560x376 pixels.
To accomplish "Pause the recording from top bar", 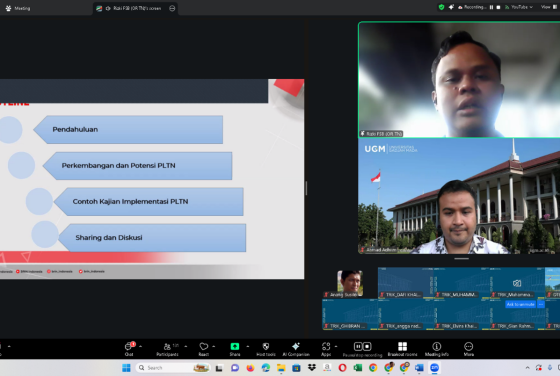I will point(491,7).
